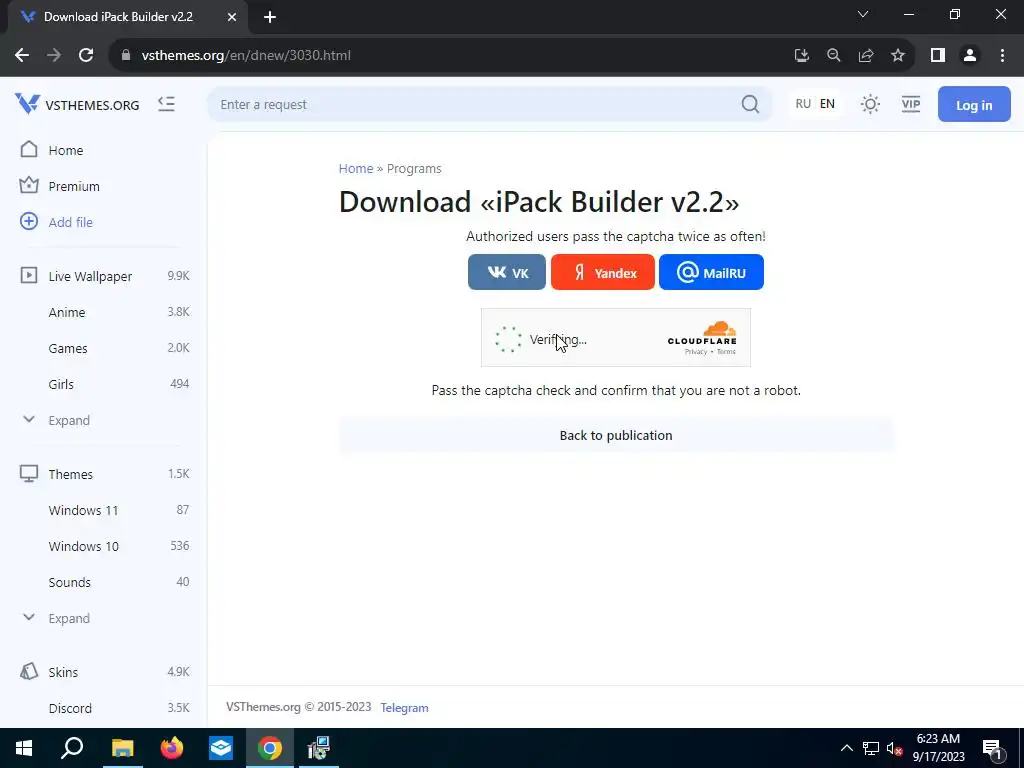Launch Firefox from the taskbar

(172, 748)
